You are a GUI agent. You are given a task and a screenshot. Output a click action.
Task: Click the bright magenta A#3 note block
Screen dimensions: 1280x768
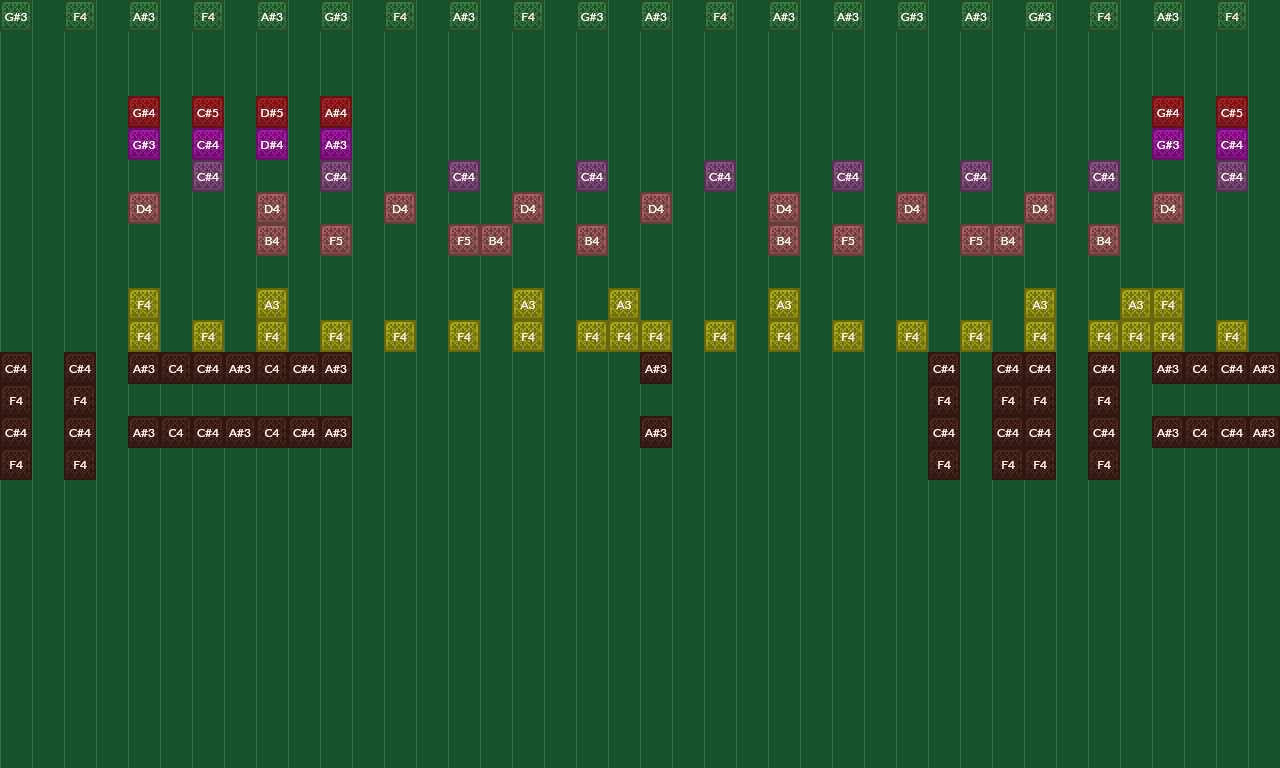pyautogui.click(x=336, y=144)
